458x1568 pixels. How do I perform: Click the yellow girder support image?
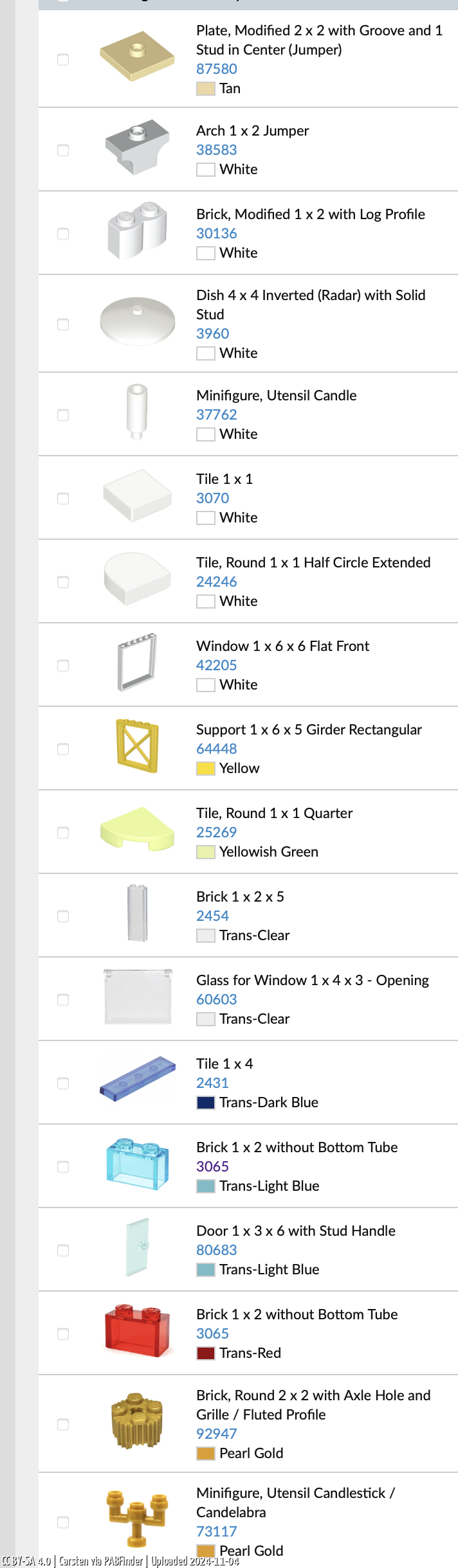pos(137,746)
